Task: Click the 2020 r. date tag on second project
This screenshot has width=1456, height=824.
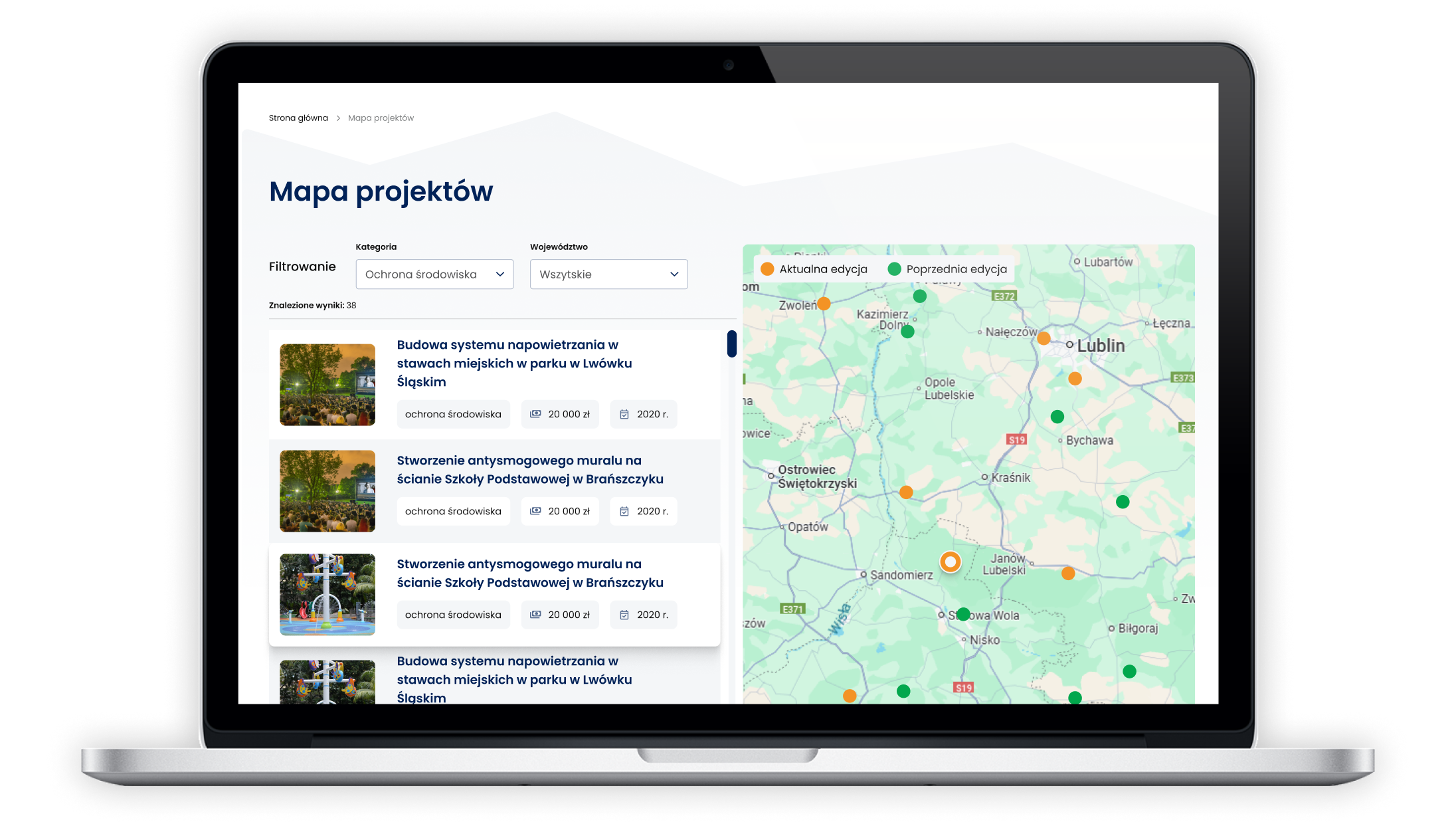Action: [x=644, y=511]
